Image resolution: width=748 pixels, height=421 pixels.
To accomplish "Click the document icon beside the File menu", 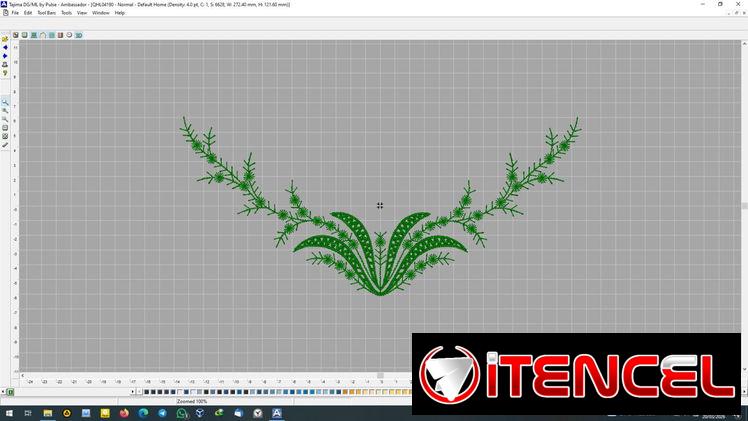I will pyautogui.click(x=5, y=13).
